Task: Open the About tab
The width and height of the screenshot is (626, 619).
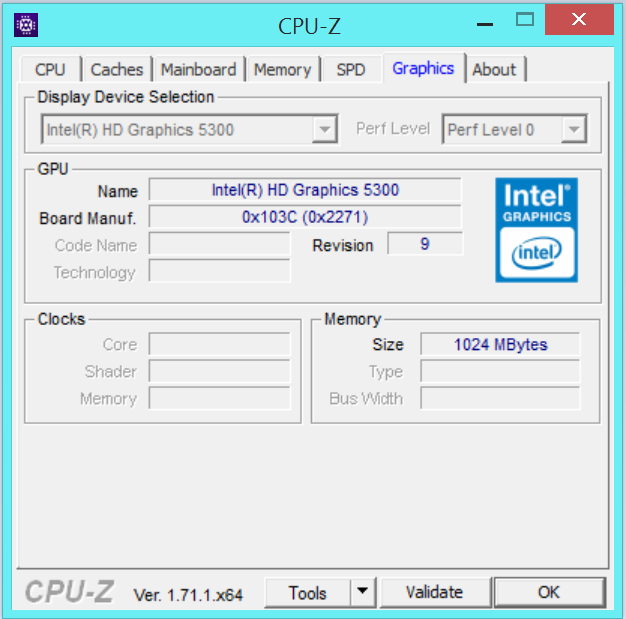Action: (494, 69)
